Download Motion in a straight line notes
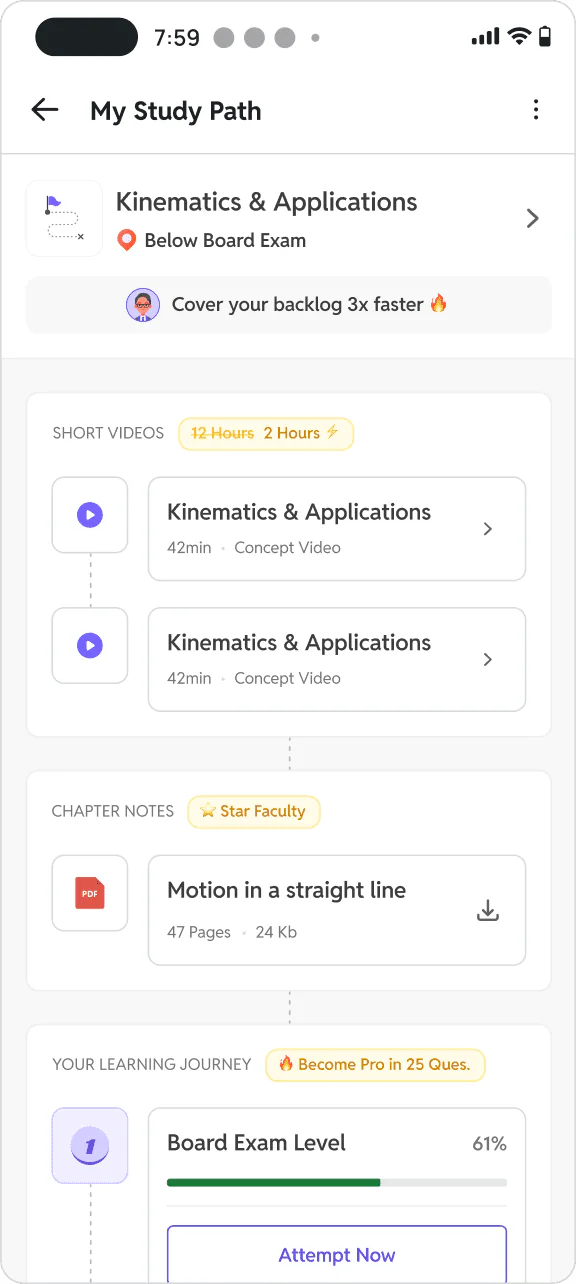576x1284 pixels. [x=488, y=911]
